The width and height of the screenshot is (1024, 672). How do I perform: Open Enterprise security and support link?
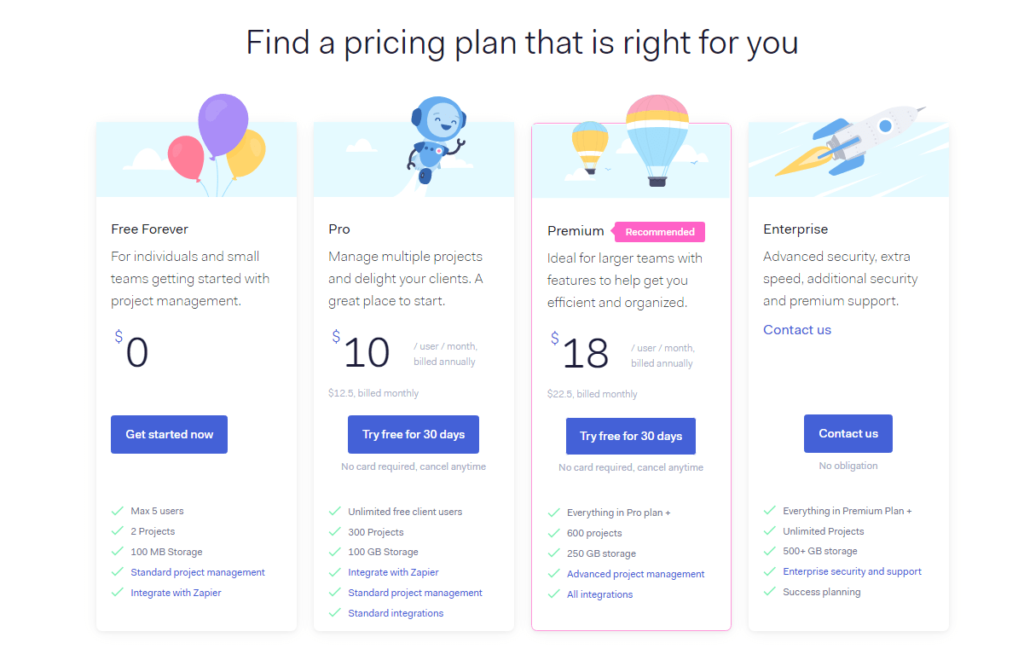click(852, 571)
